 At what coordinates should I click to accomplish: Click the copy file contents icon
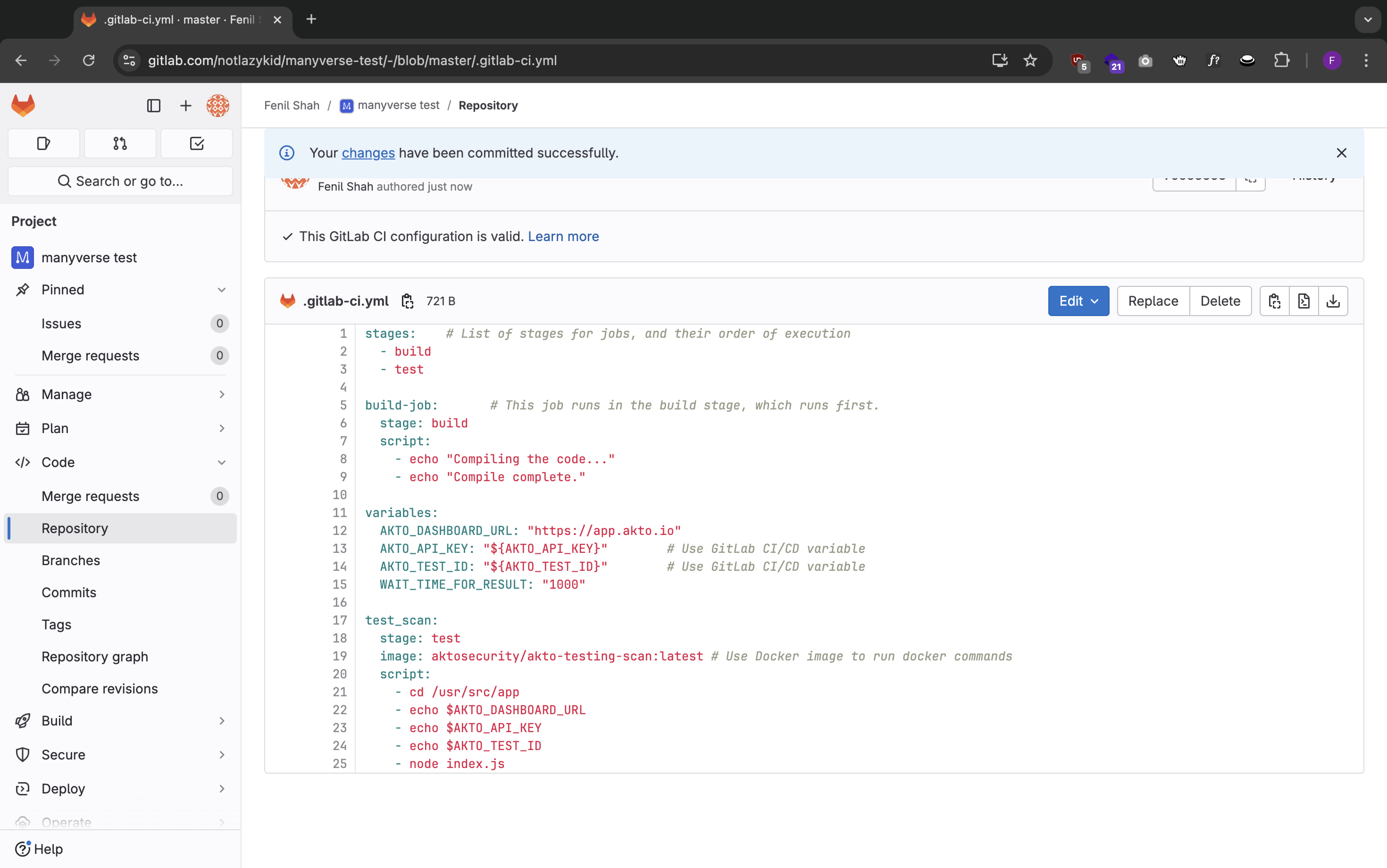click(1274, 301)
